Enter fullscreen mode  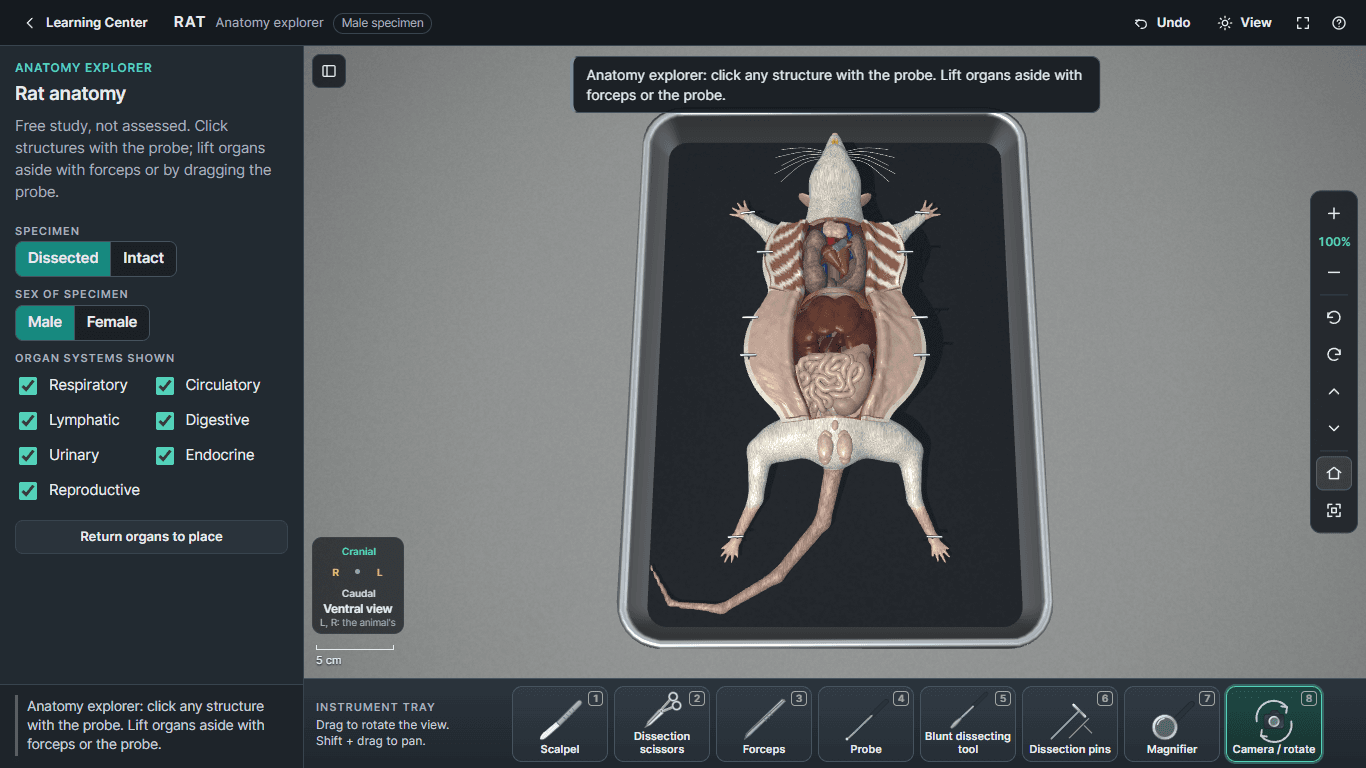pos(1303,23)
